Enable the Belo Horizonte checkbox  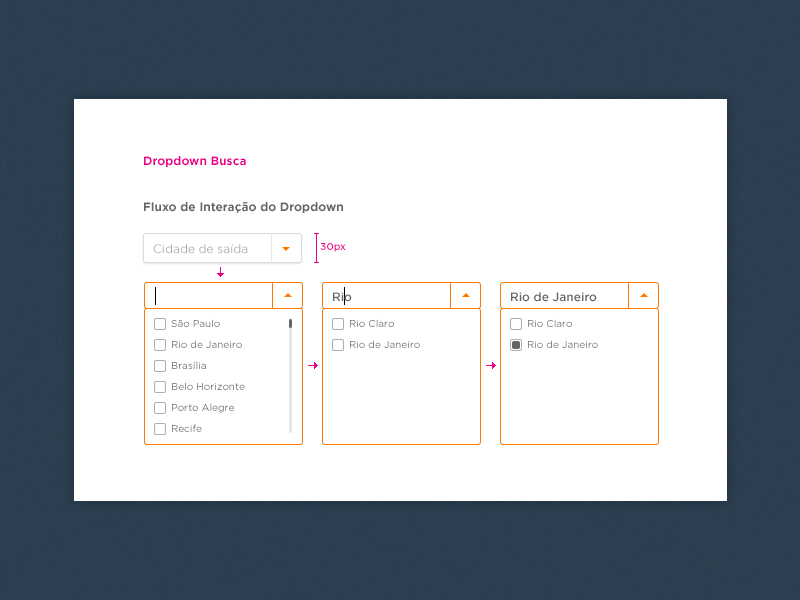pos(159,386)
